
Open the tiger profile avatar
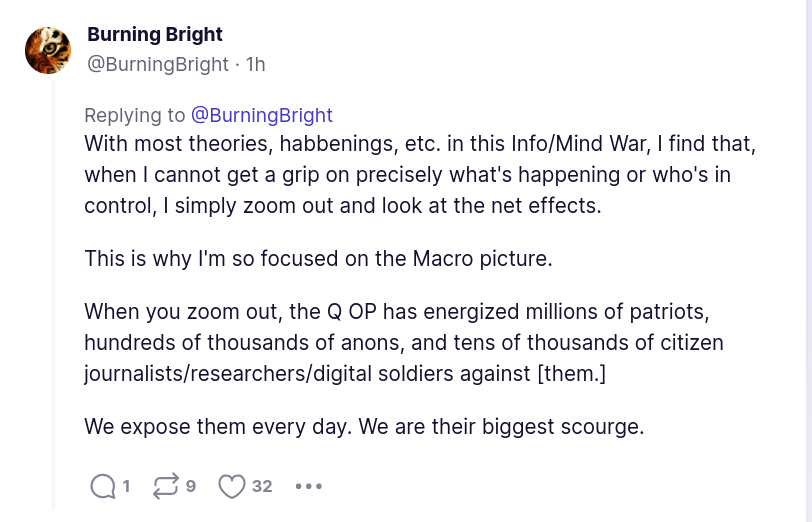coord(48,50)
